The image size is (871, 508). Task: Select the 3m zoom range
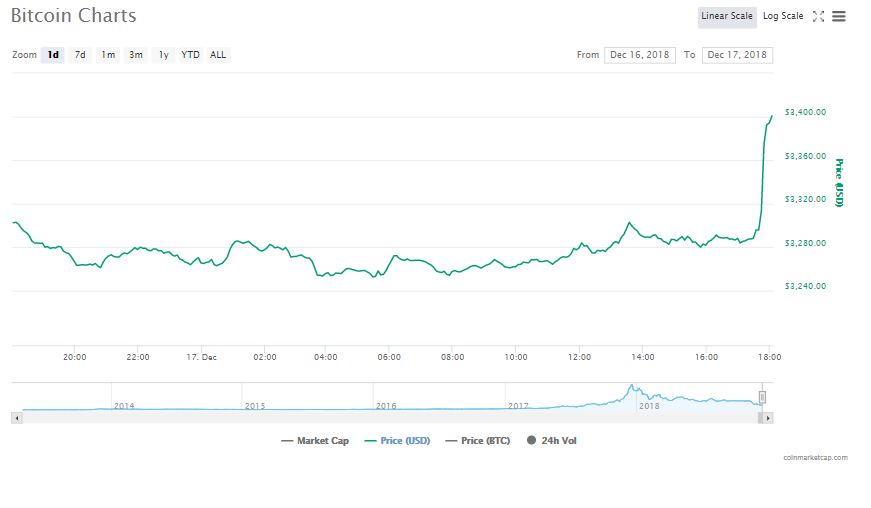coord(136,55)
